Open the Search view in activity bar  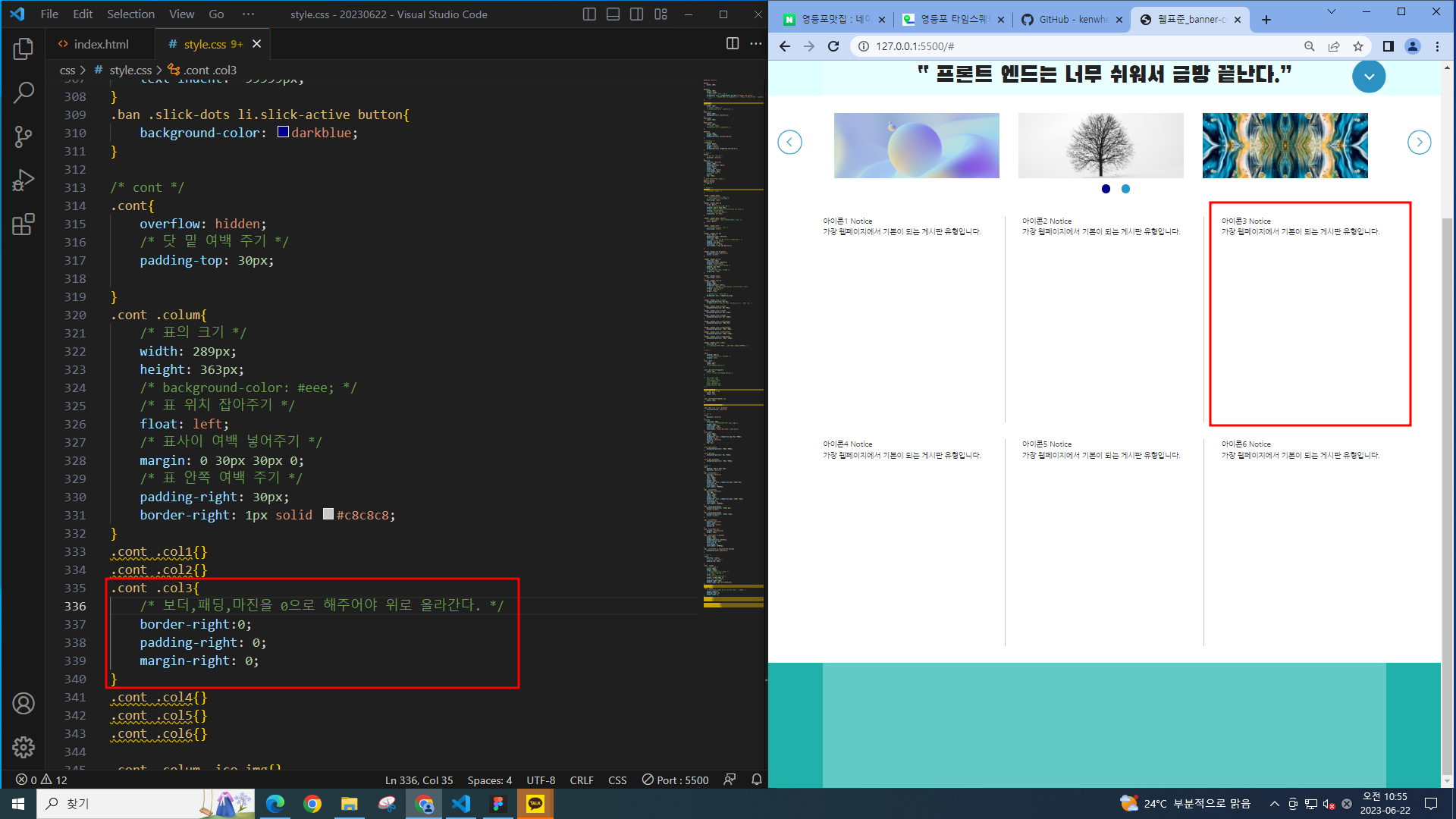(24, 93)
